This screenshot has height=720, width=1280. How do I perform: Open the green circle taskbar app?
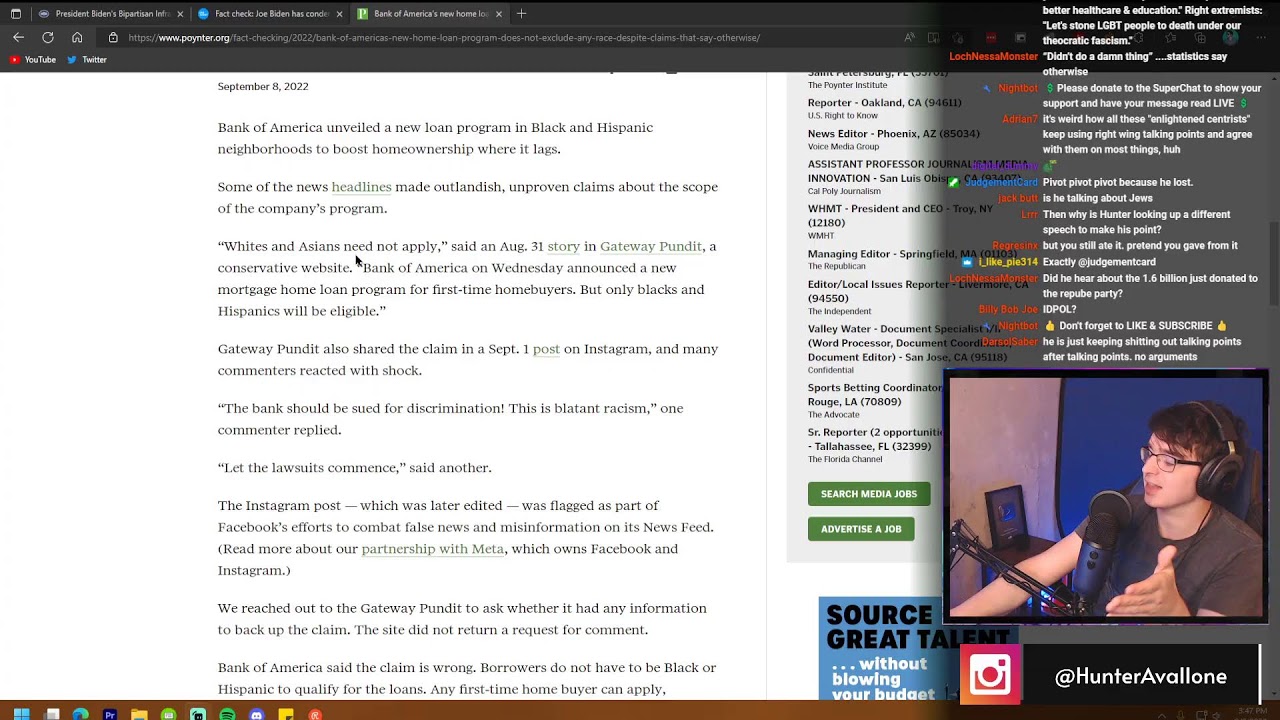coord(168,714)
